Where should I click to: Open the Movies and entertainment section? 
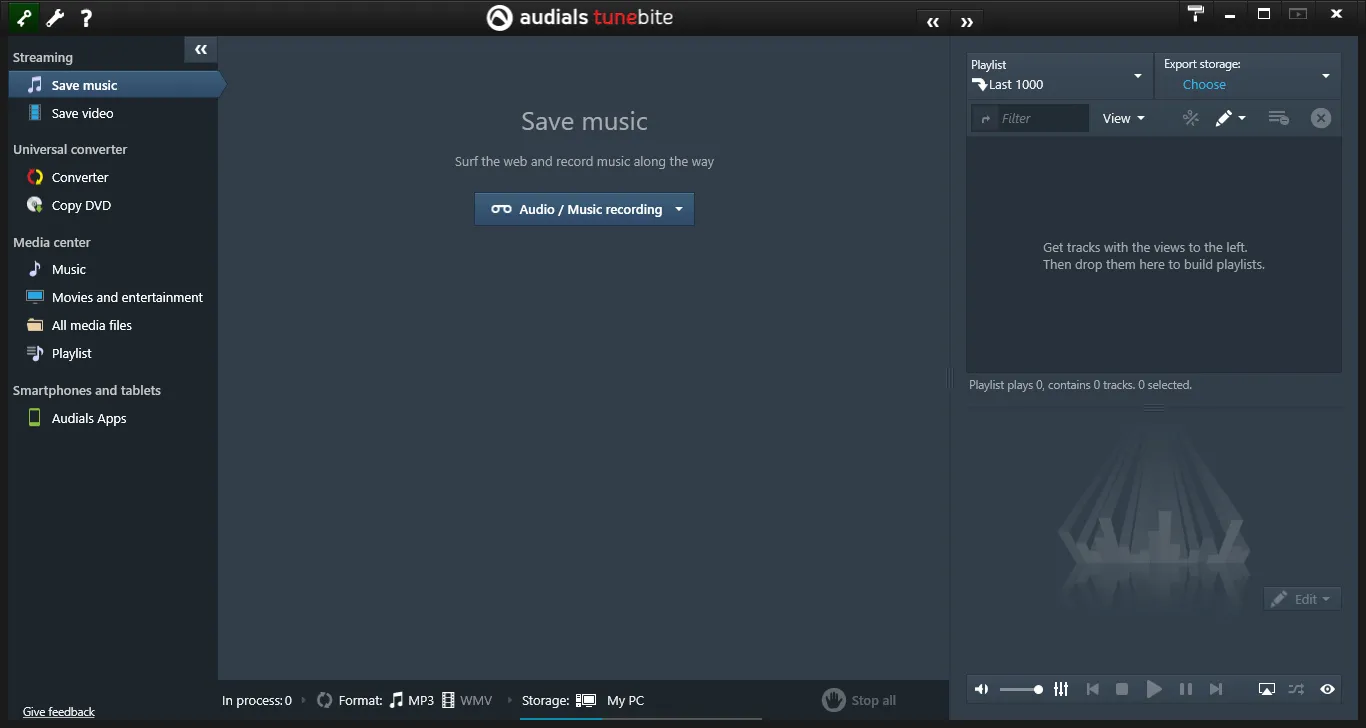126,297
